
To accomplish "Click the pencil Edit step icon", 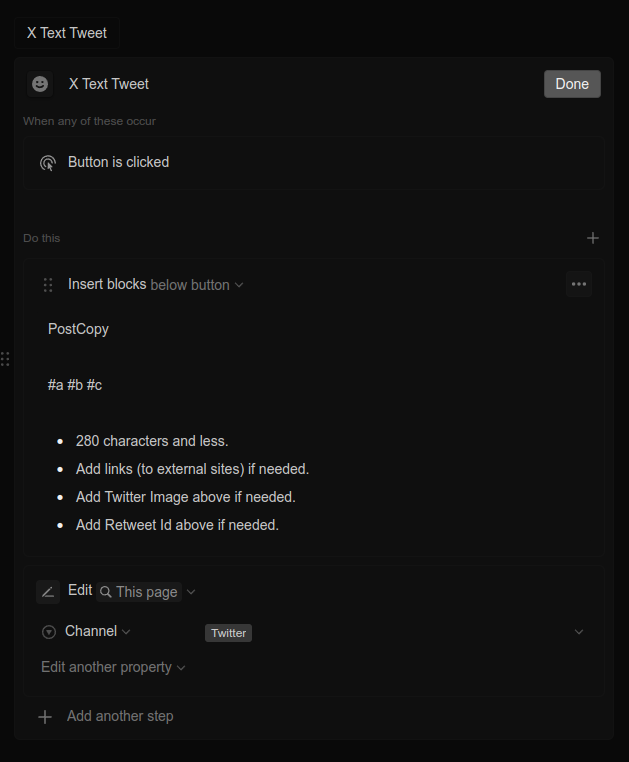I will (x=48, y=592).
